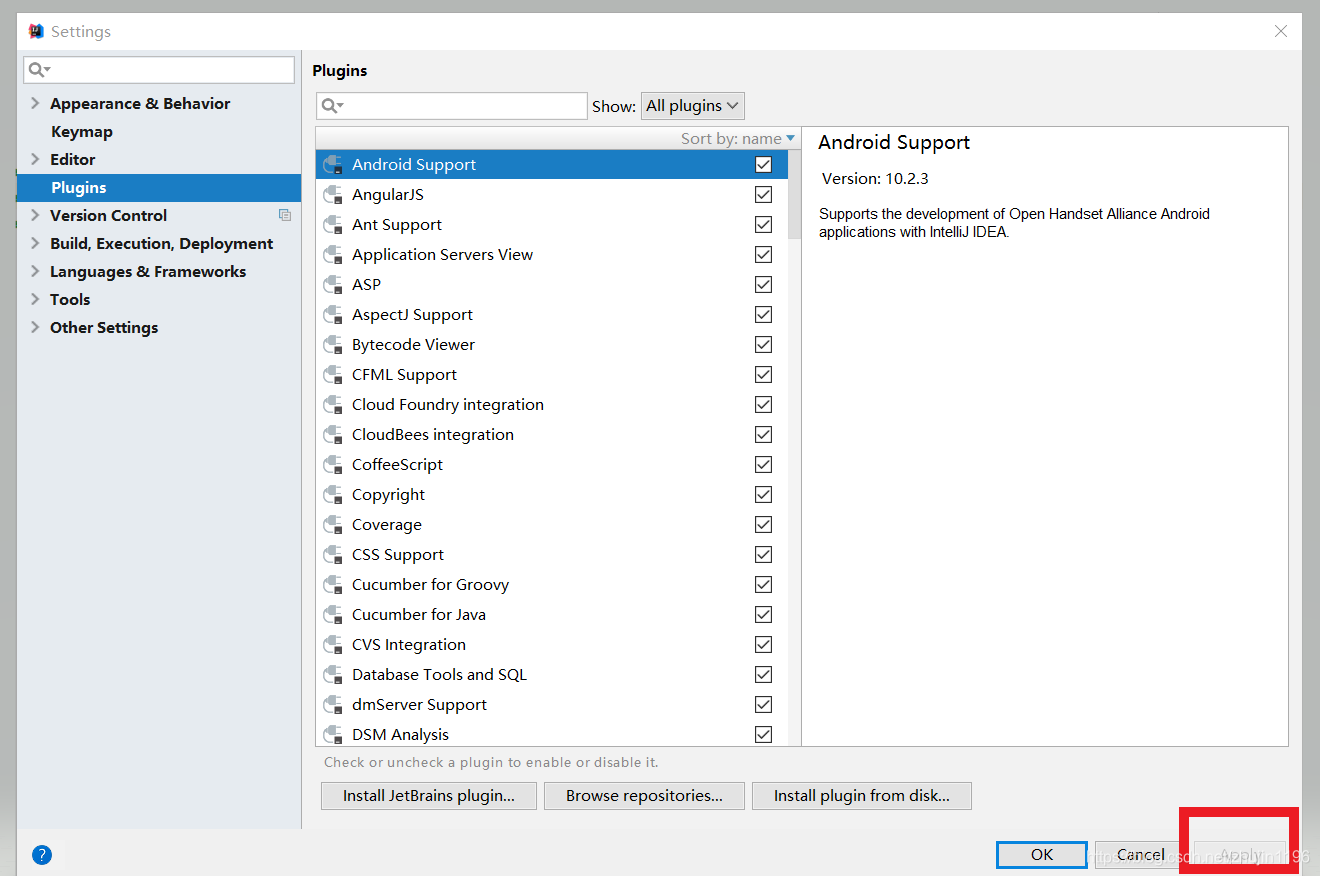Click the Cancel button
This screenshot has width=1320, height=876.
[x=1140, y=855]
